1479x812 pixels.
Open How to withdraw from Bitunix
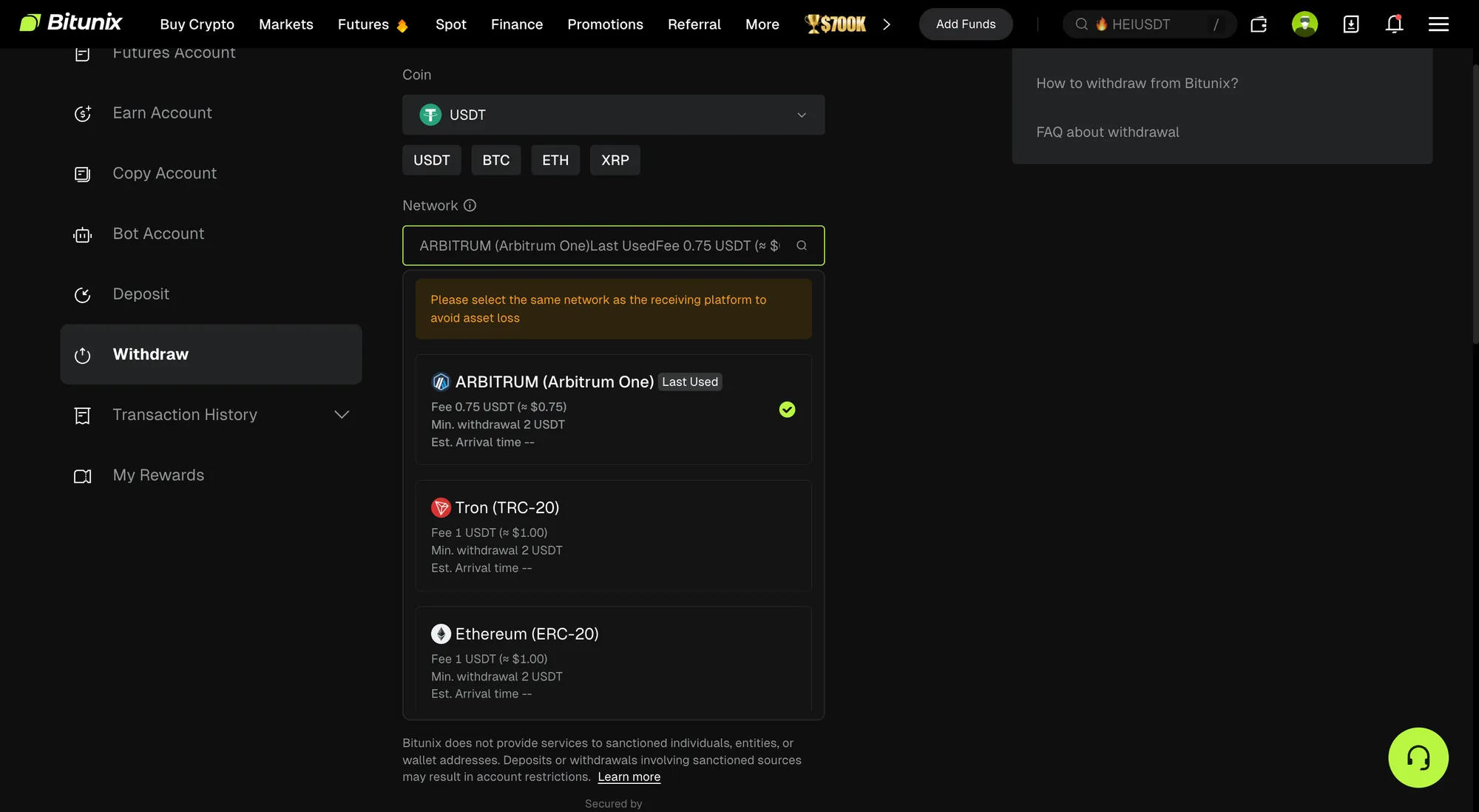coord(1137,84)
